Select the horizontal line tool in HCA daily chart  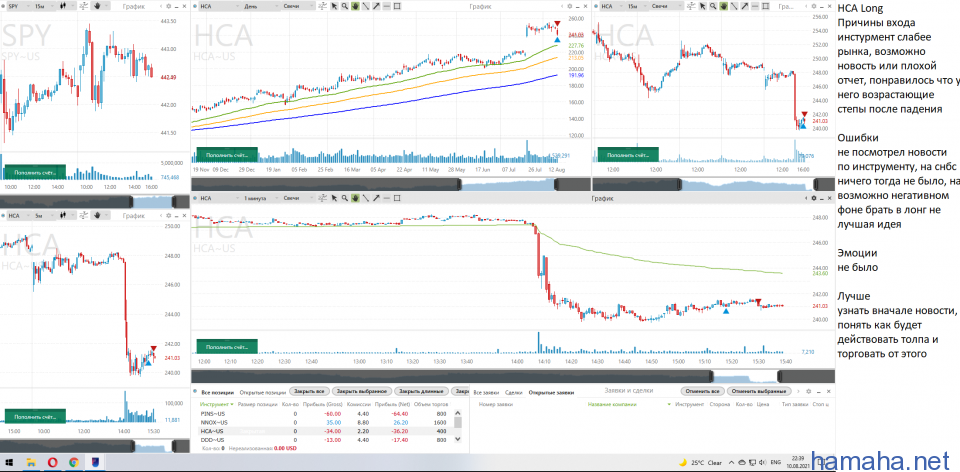click(386, 6)
